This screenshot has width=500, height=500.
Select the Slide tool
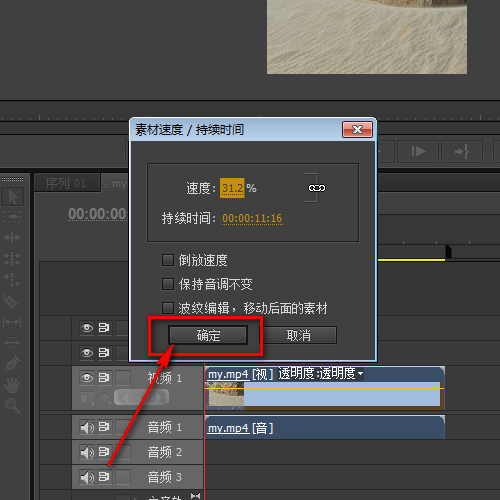click(12, 342)
